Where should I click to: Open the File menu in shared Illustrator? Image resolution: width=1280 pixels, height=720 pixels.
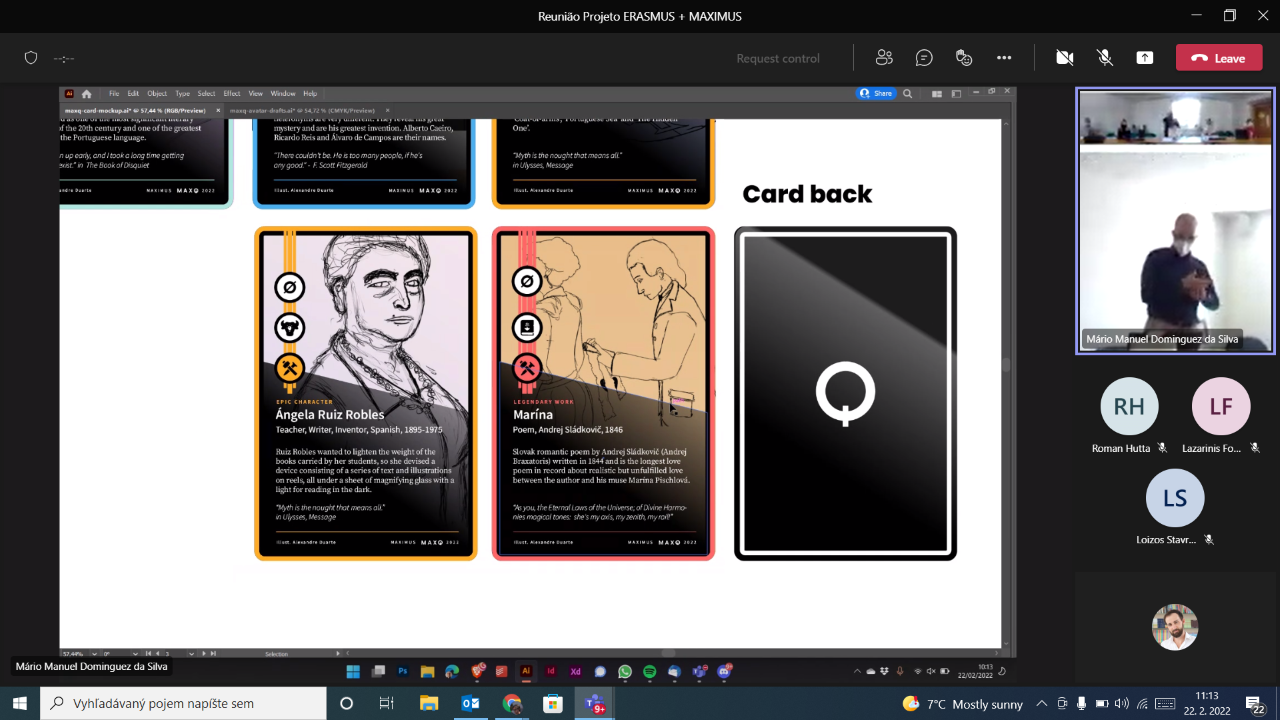point(114,93)
